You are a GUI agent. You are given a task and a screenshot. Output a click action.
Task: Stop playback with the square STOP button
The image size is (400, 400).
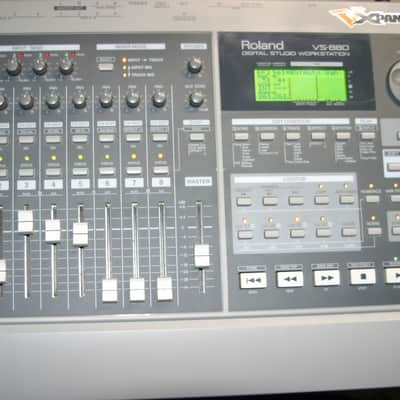tap(363, 277)
